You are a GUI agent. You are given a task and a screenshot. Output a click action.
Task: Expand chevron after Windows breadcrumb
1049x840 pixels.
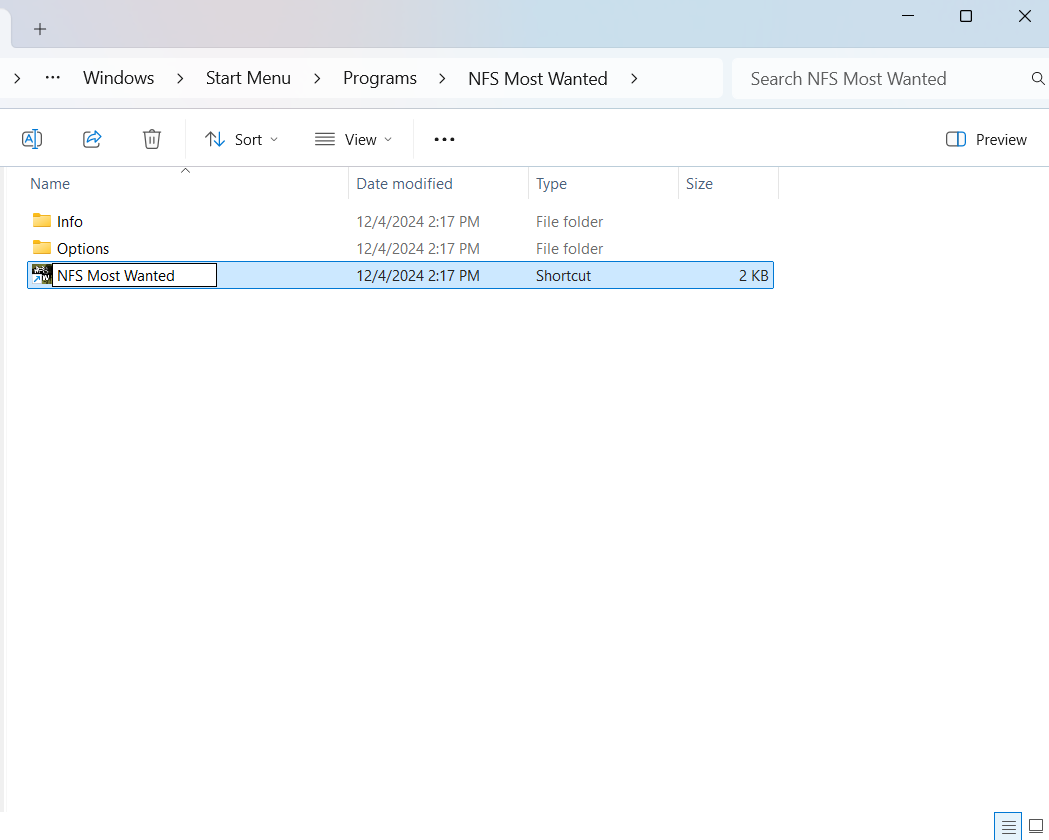tap(180, 79)
